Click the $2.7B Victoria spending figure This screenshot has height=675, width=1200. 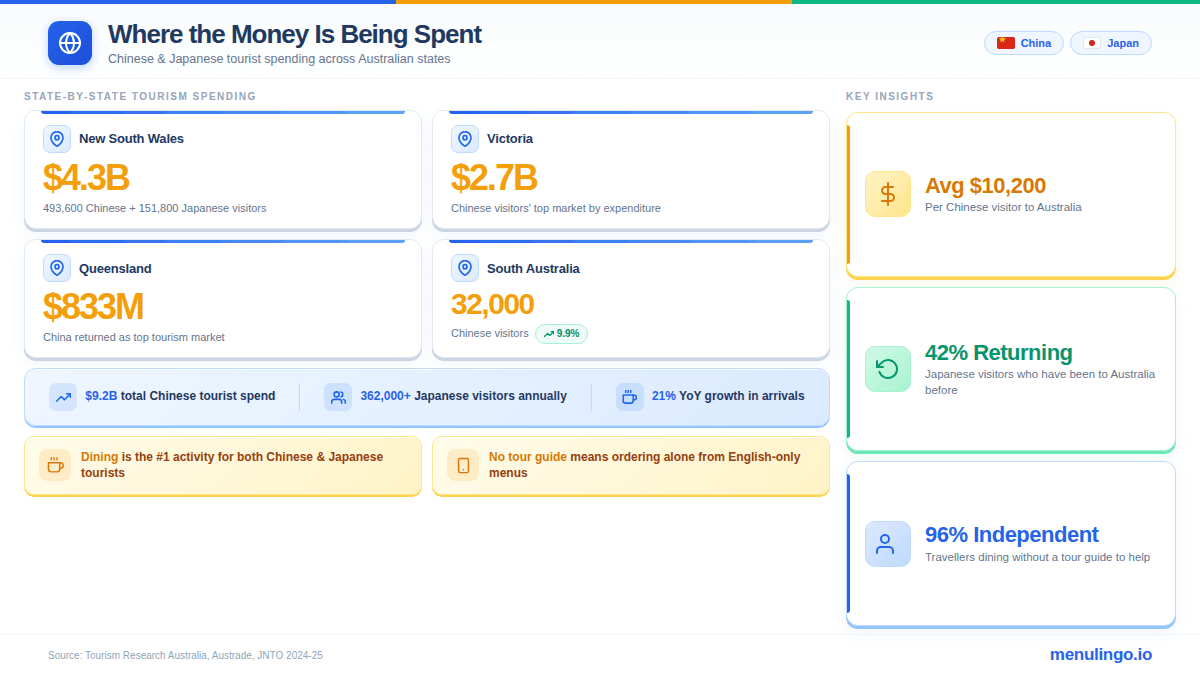pyautogui.click(x=494, y=178)
